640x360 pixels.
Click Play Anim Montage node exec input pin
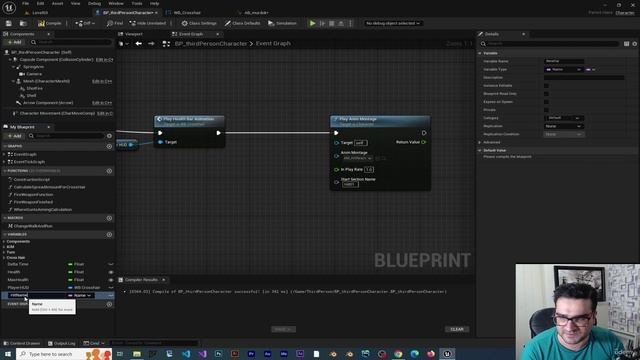(336, 133)
